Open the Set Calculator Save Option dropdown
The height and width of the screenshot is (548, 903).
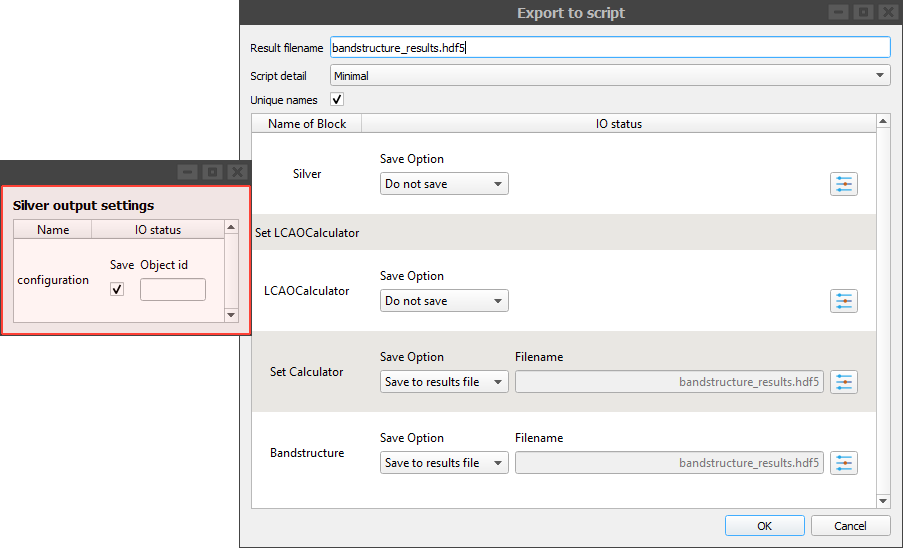(x=444, y=382)
